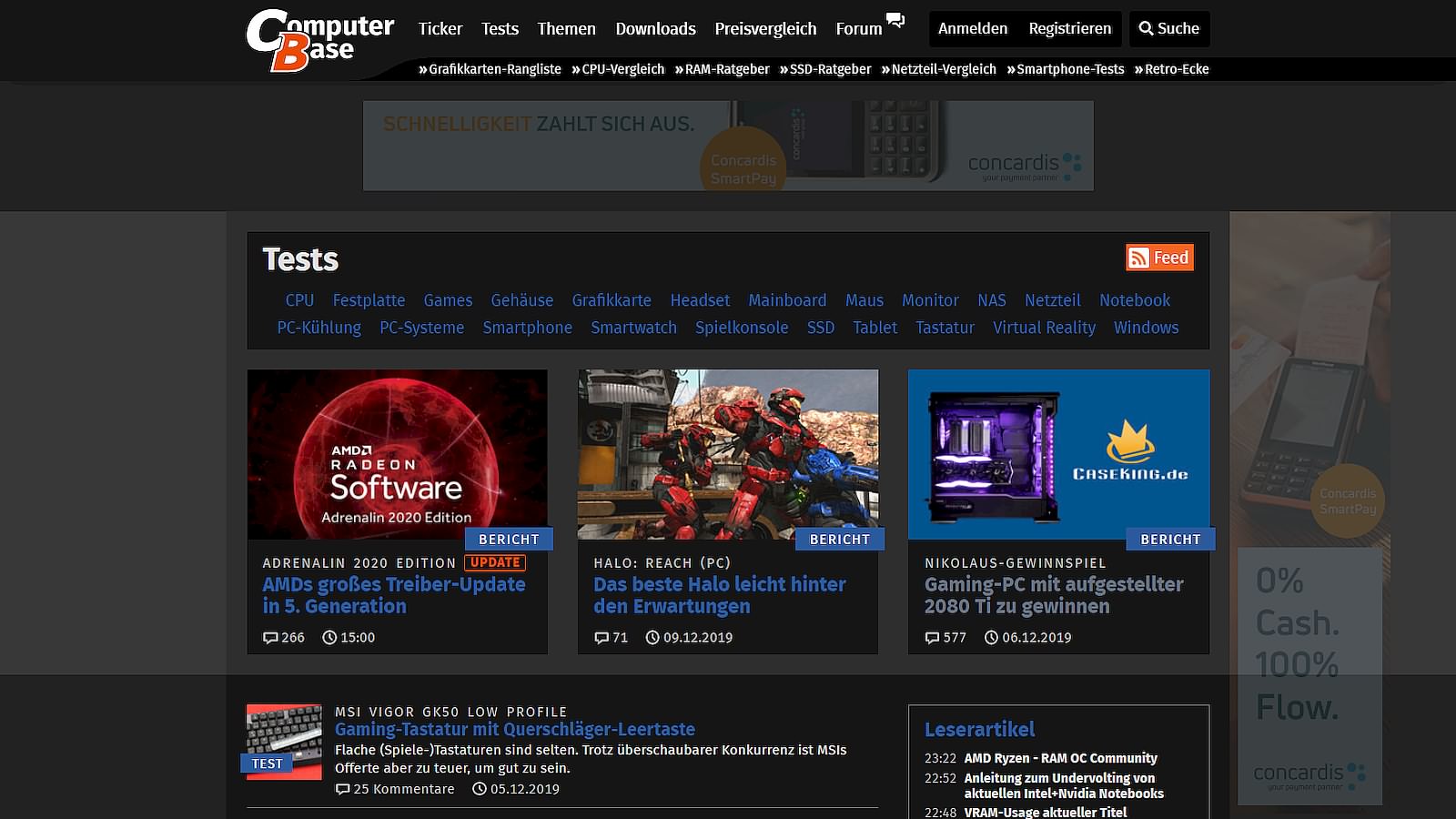1456x819 pixels.
Task: Filter tests by Virtual Reality
Action: point(1045,328)
